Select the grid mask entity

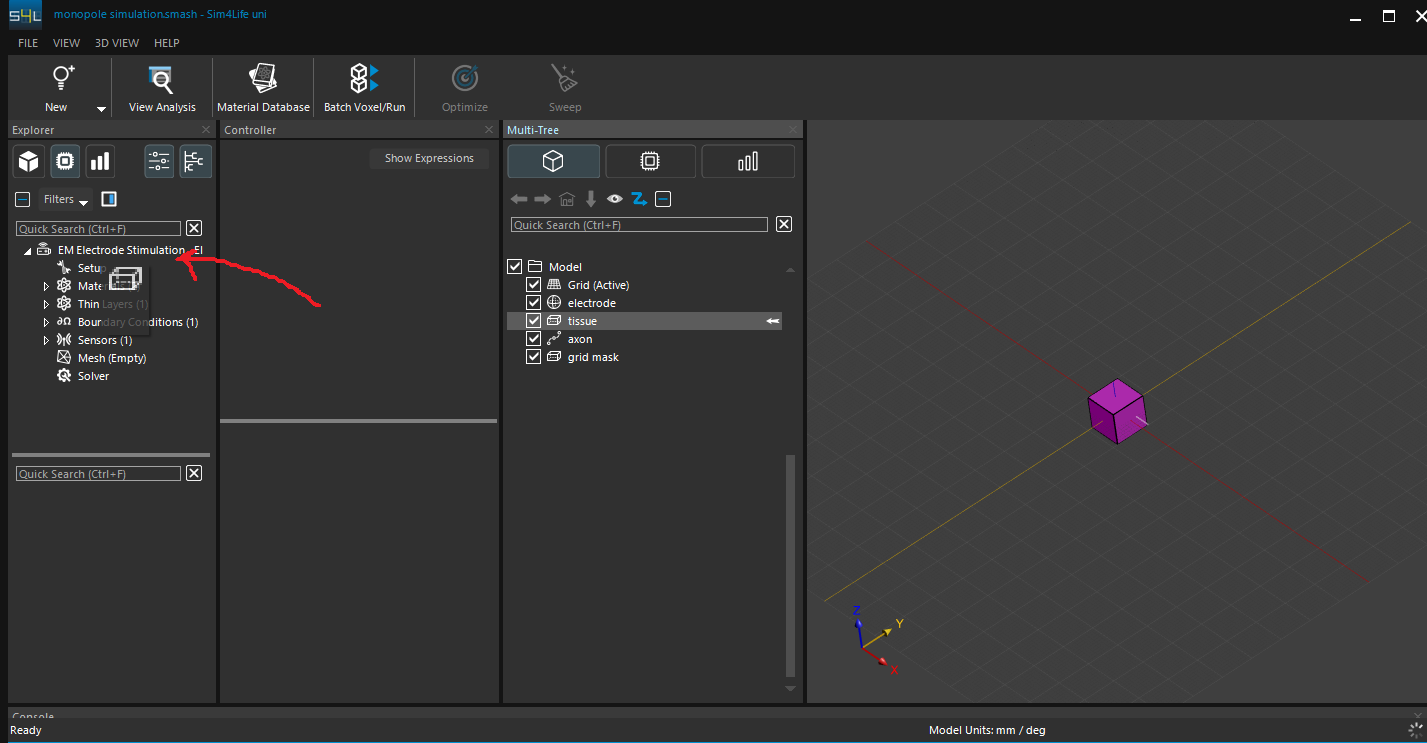click(593, 357)
